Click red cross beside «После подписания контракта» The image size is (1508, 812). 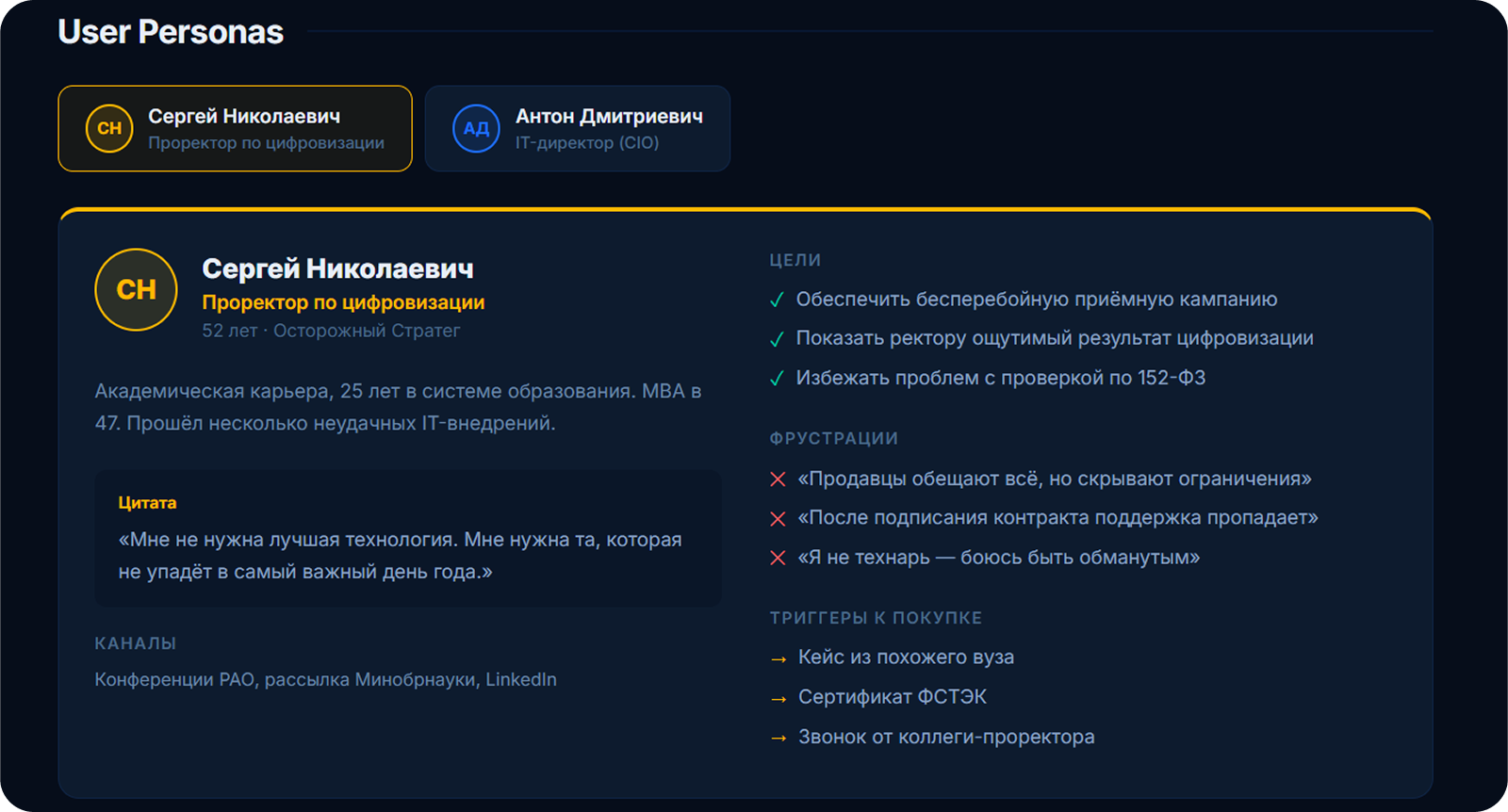tap(778, 519)
